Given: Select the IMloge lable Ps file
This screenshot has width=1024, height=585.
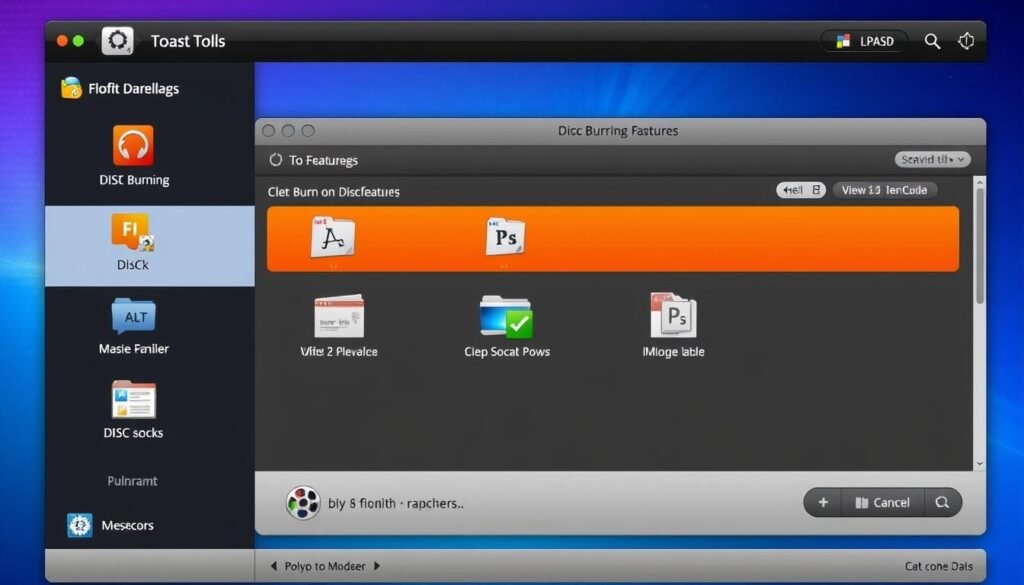Looking at the screenshot, I should point(672,316).
